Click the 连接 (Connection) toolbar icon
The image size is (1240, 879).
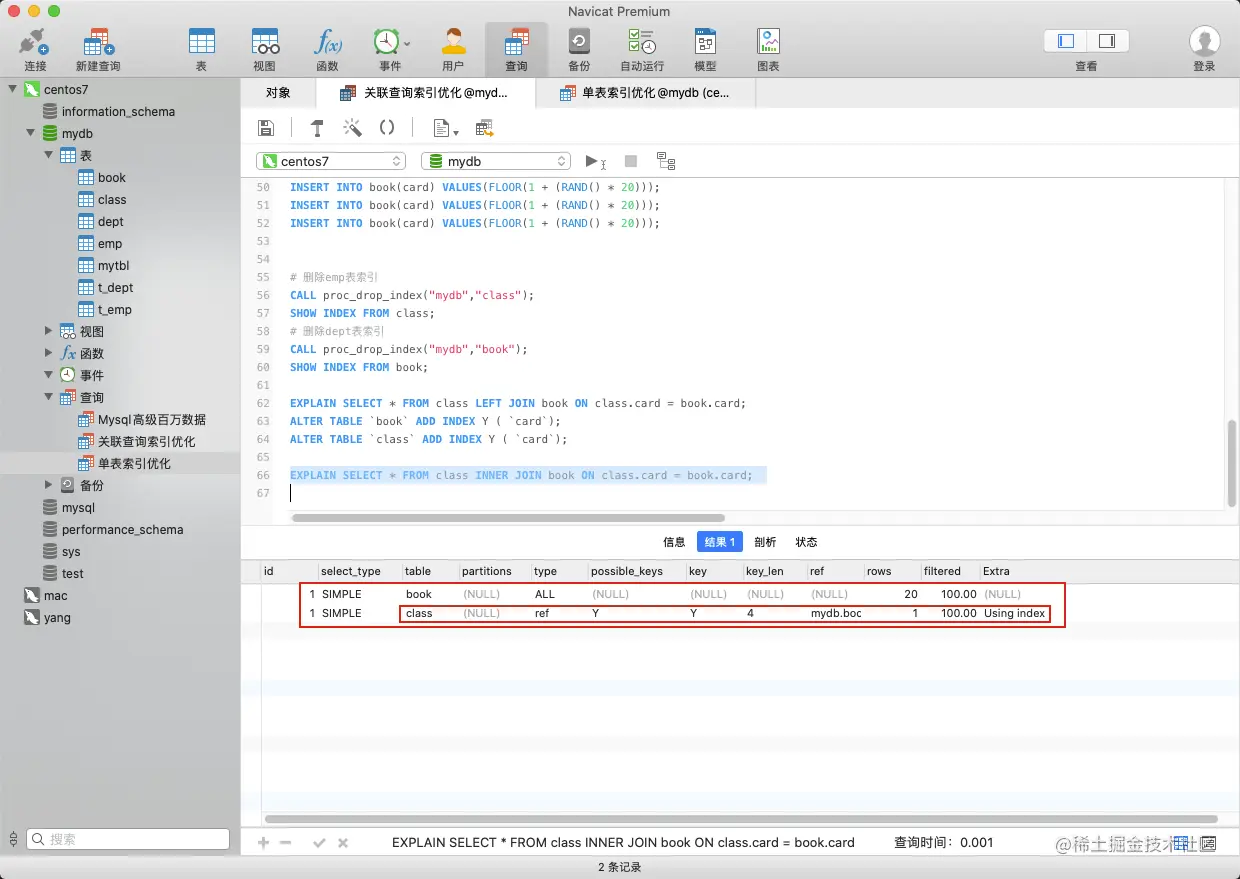[35, 42]
